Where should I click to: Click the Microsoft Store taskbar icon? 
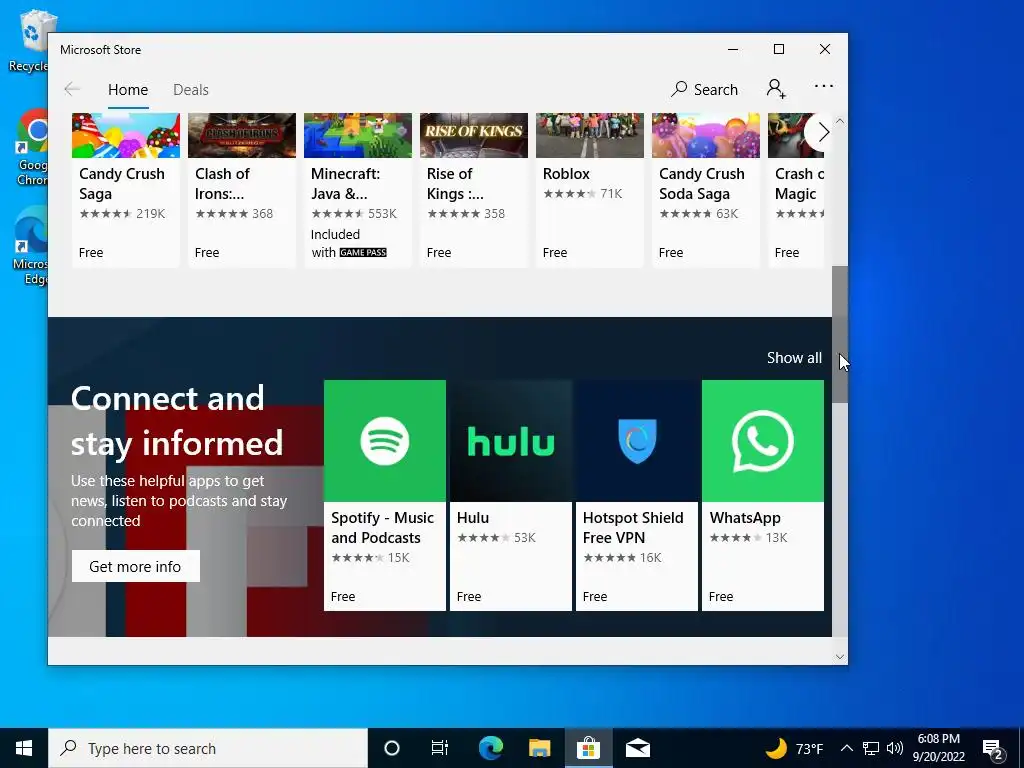[588, 748]
